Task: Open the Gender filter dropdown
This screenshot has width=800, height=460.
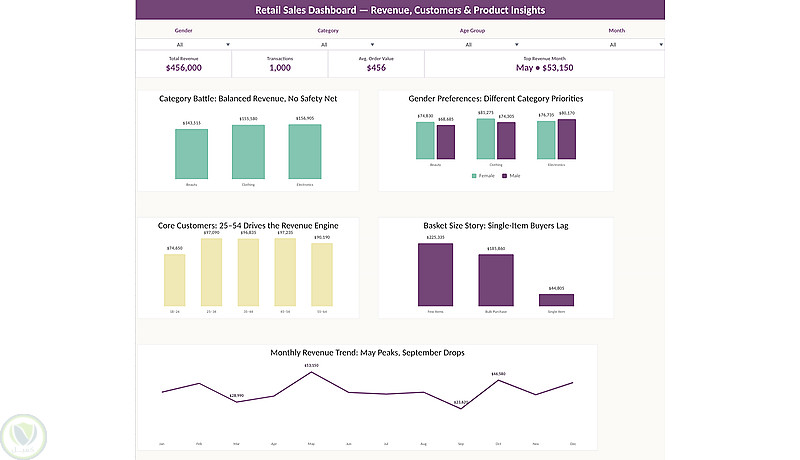Action: [x=184, y=44]
